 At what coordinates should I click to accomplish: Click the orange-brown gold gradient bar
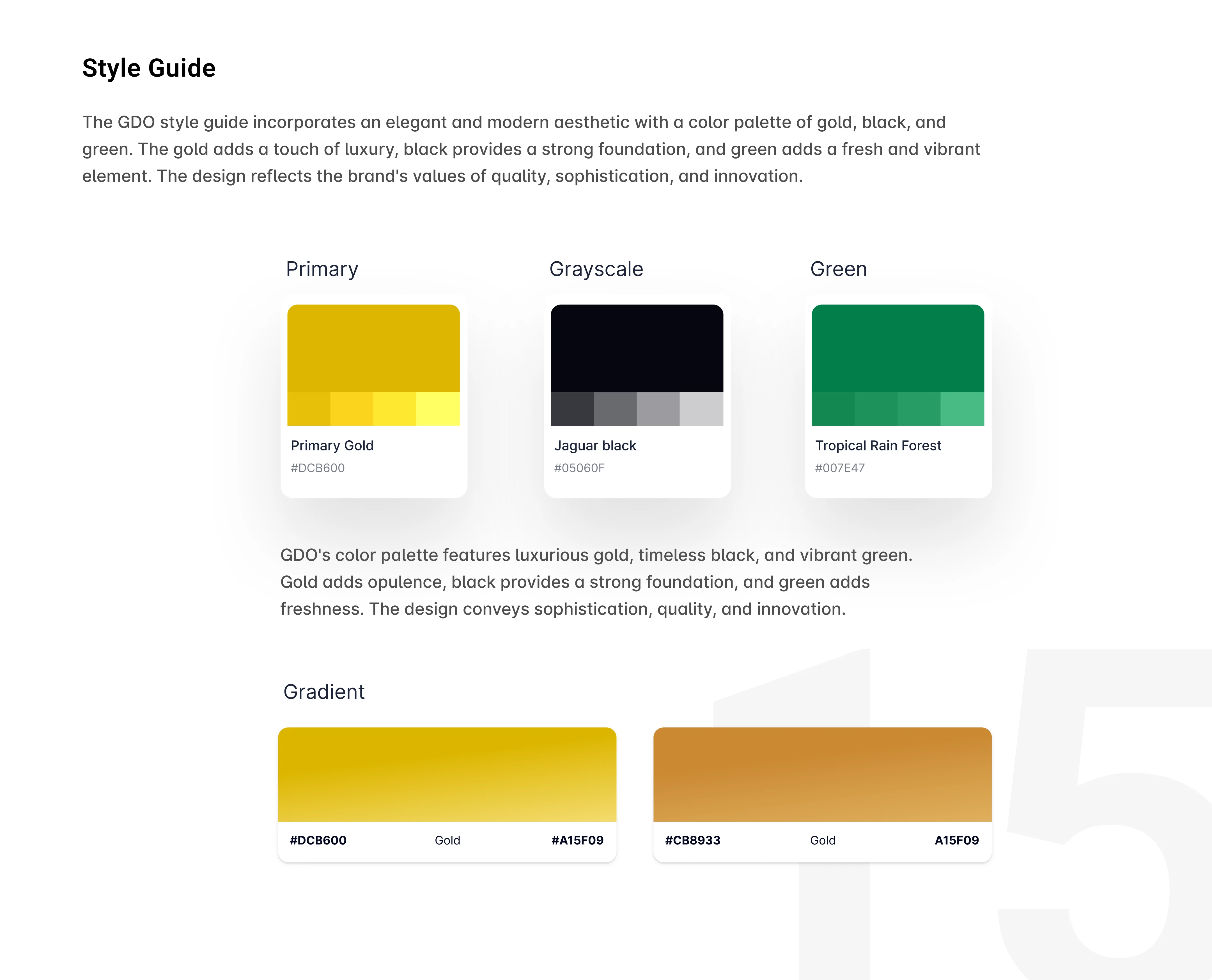(x=823, y=775)
